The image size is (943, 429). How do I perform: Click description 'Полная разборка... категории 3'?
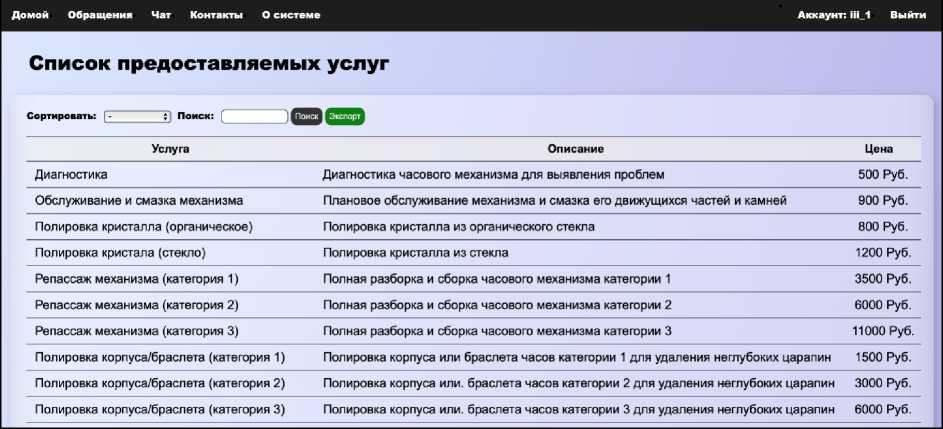(497, 331)
